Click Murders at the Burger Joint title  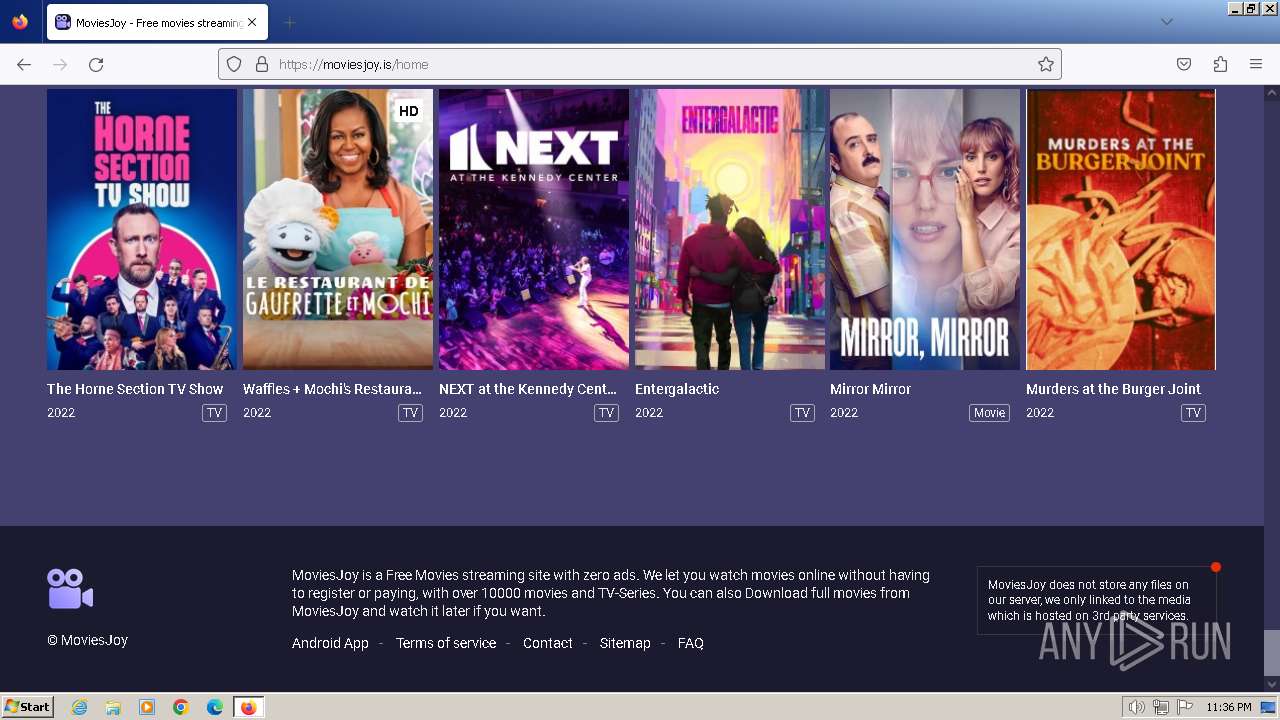tap(1113, 389)
